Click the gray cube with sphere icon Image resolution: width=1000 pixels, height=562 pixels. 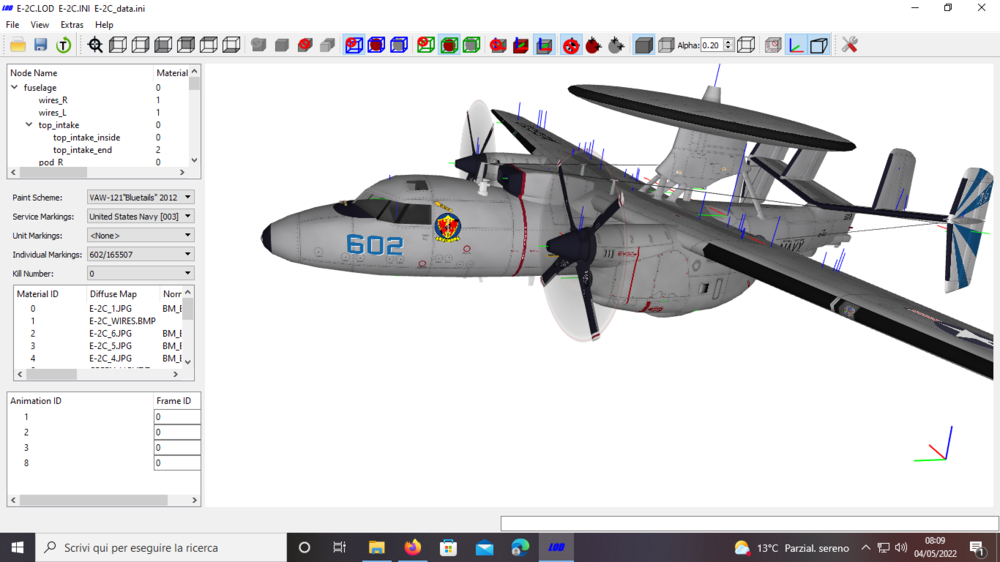[258, 45]
